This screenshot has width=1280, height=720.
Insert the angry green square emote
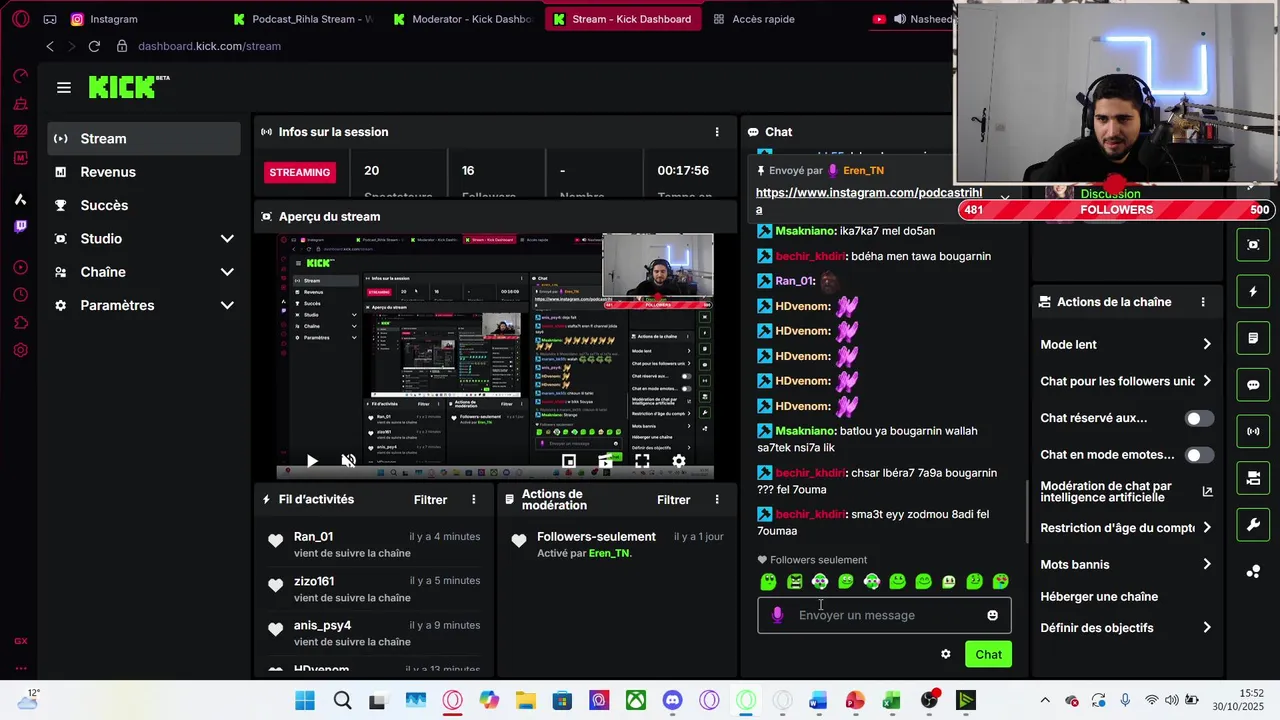(x=794, y=581)
